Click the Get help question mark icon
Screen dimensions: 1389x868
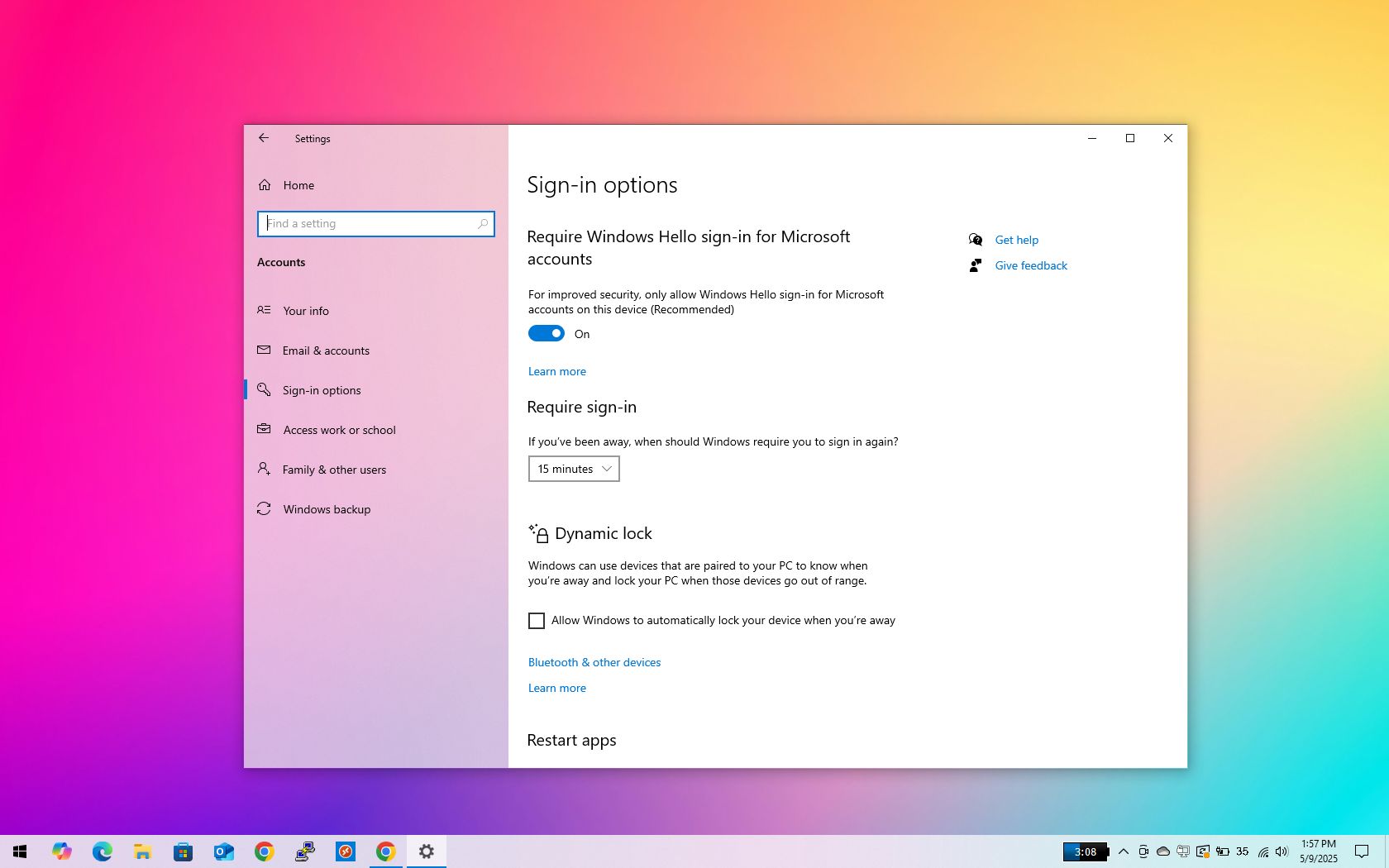tap(976, 239)
